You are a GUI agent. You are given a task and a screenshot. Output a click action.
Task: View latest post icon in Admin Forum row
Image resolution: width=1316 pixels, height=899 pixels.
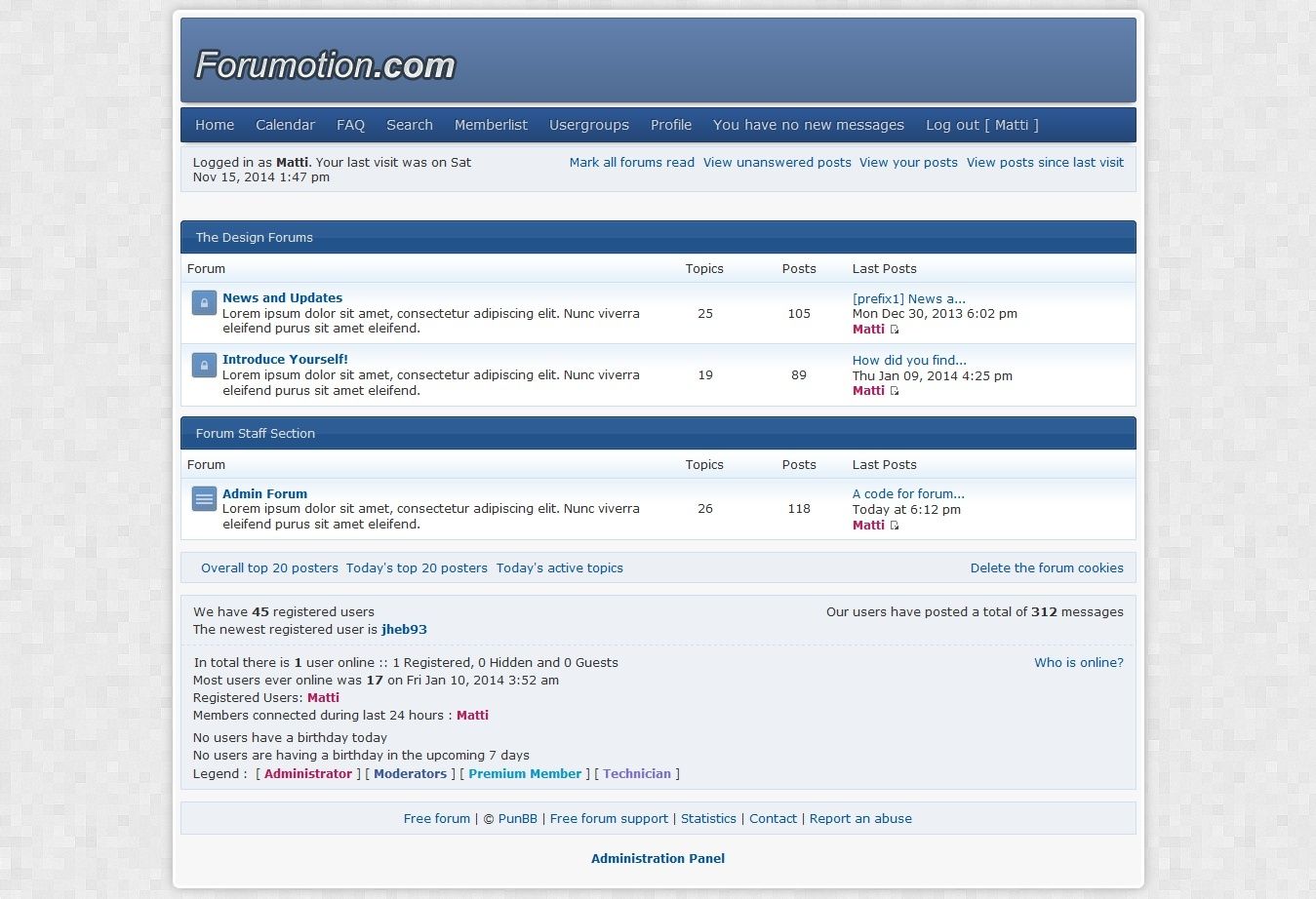click(895, 526)
